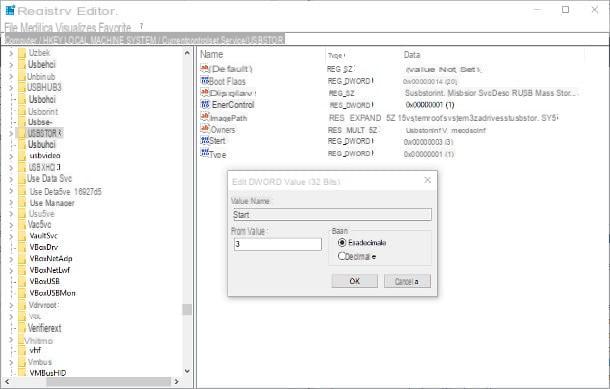
Task: Select the Esadecimale radio button
Action: (342, 242)
